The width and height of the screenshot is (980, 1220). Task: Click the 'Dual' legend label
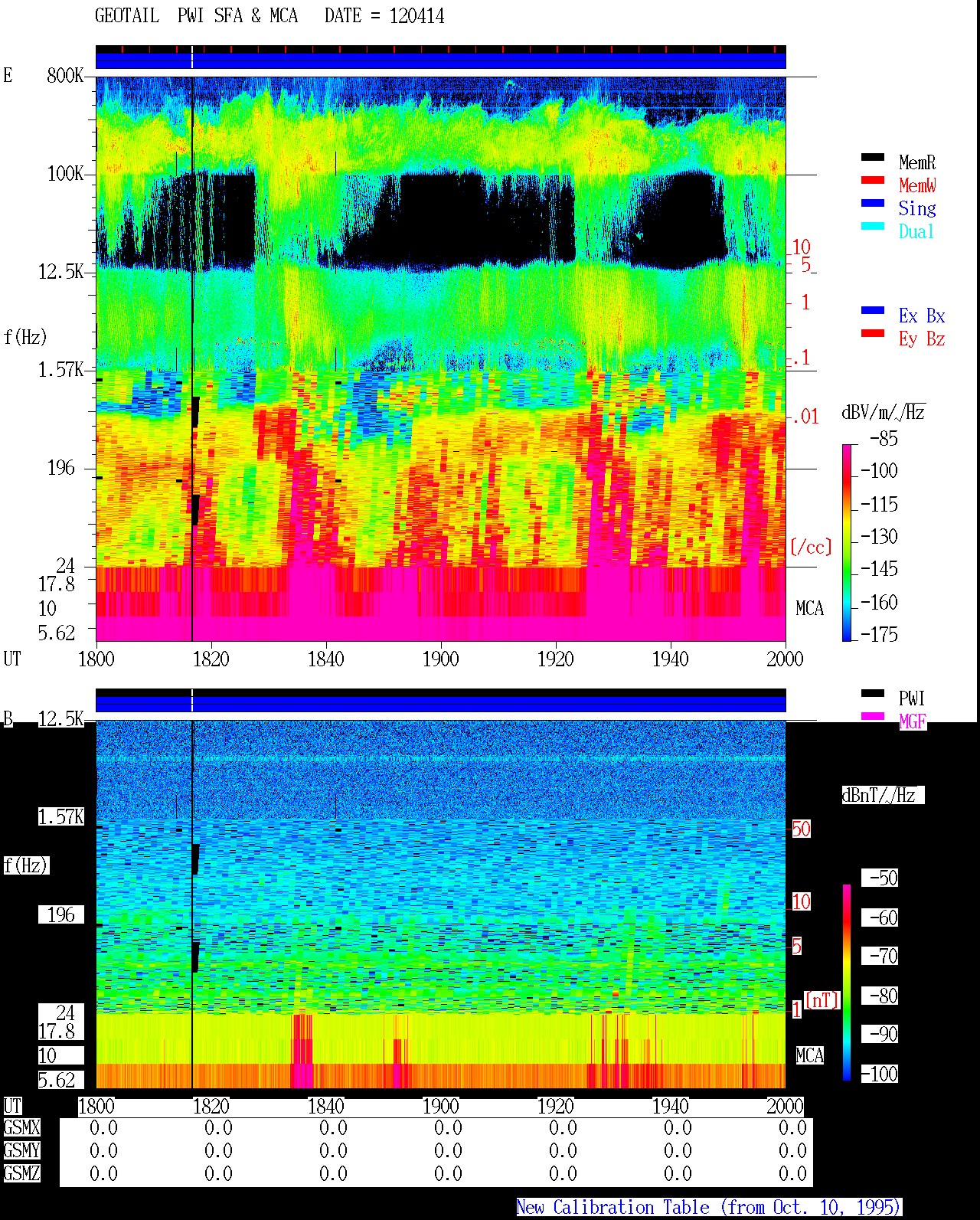point(917,231)
